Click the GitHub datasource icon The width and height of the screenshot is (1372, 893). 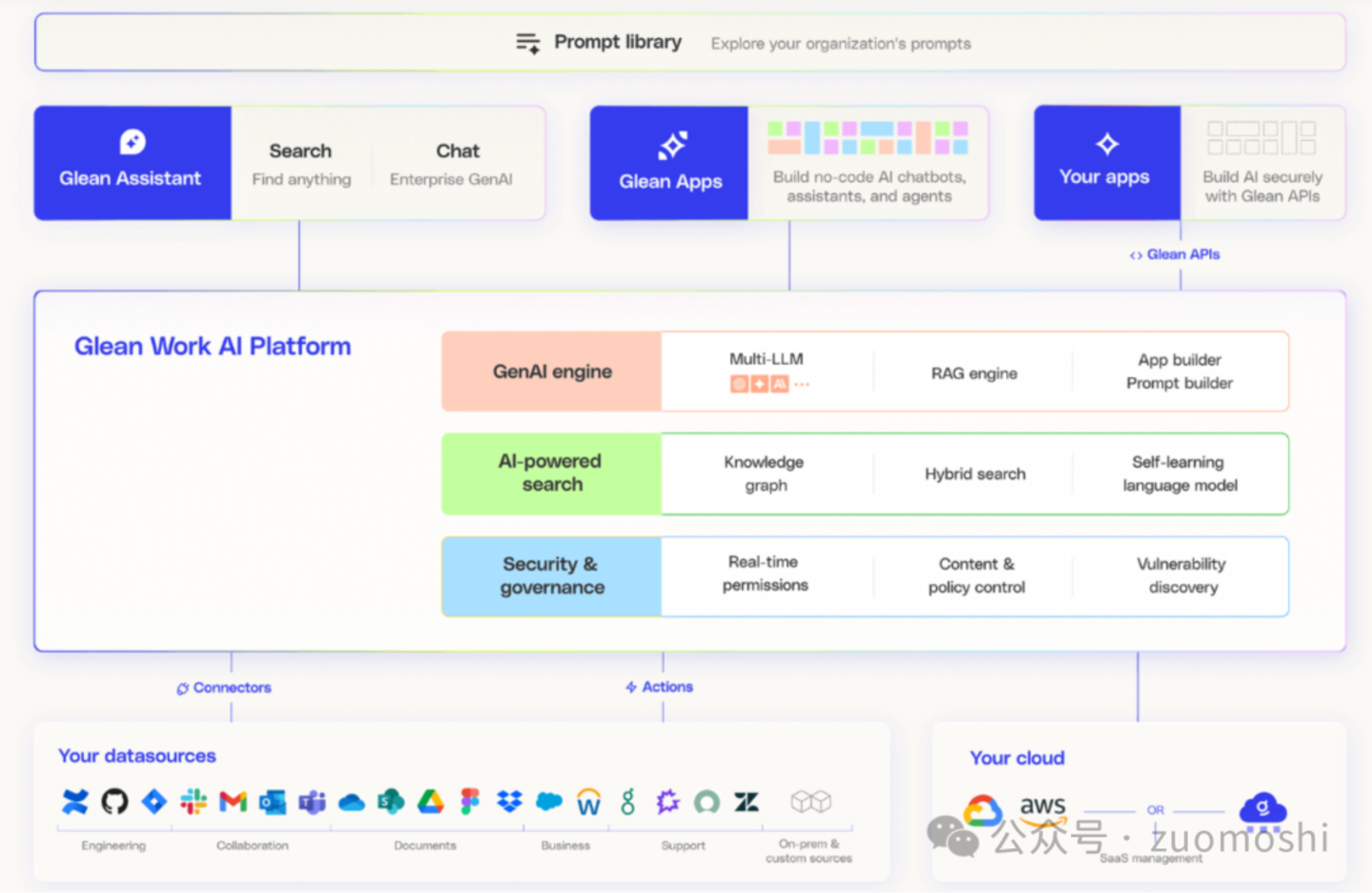tap(114, 802)
